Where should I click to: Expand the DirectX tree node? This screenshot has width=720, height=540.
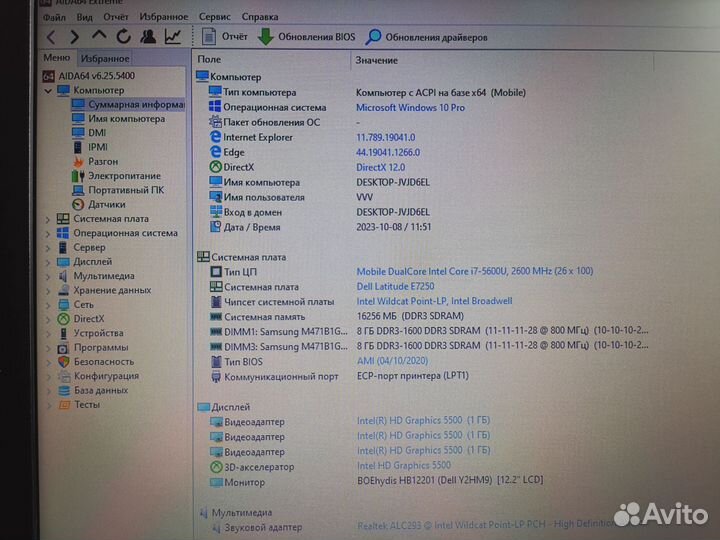tap(48, 320)
